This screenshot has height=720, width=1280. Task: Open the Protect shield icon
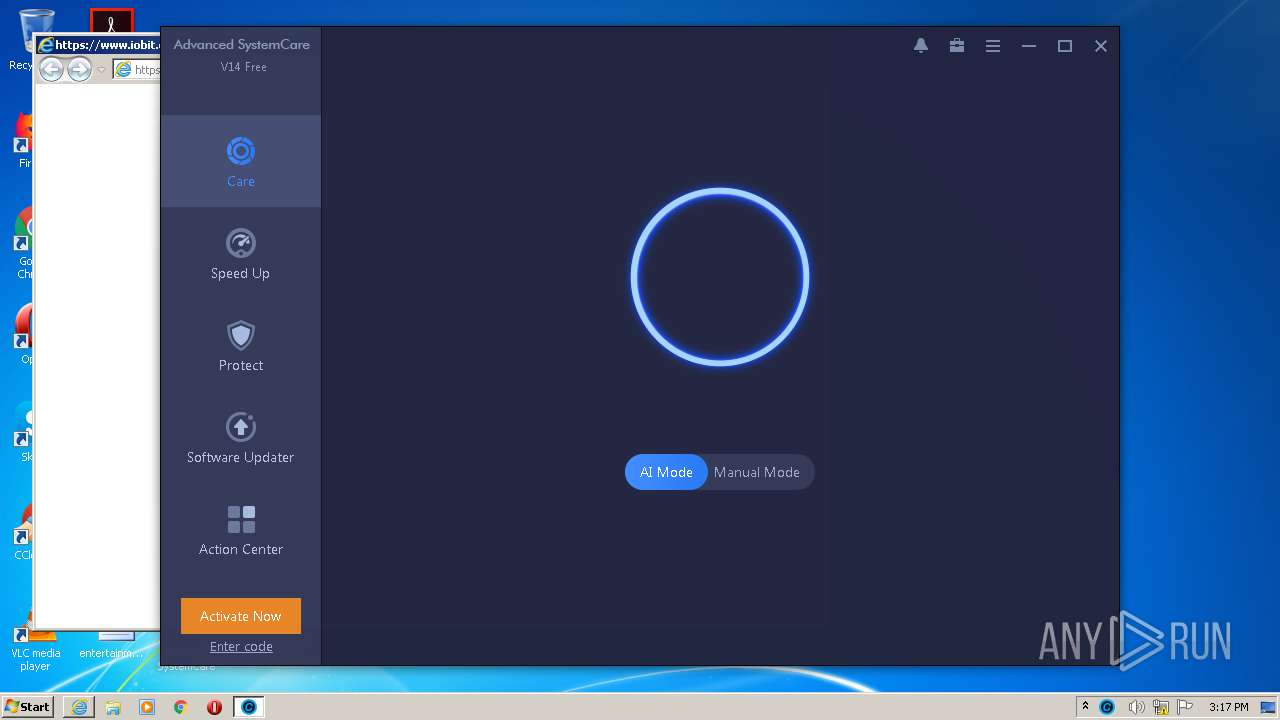[x=241, y=335]
